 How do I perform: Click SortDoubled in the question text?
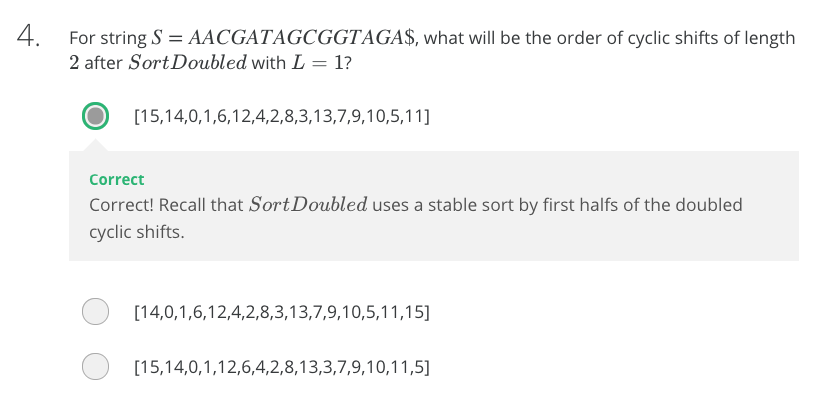click(188, 63)
